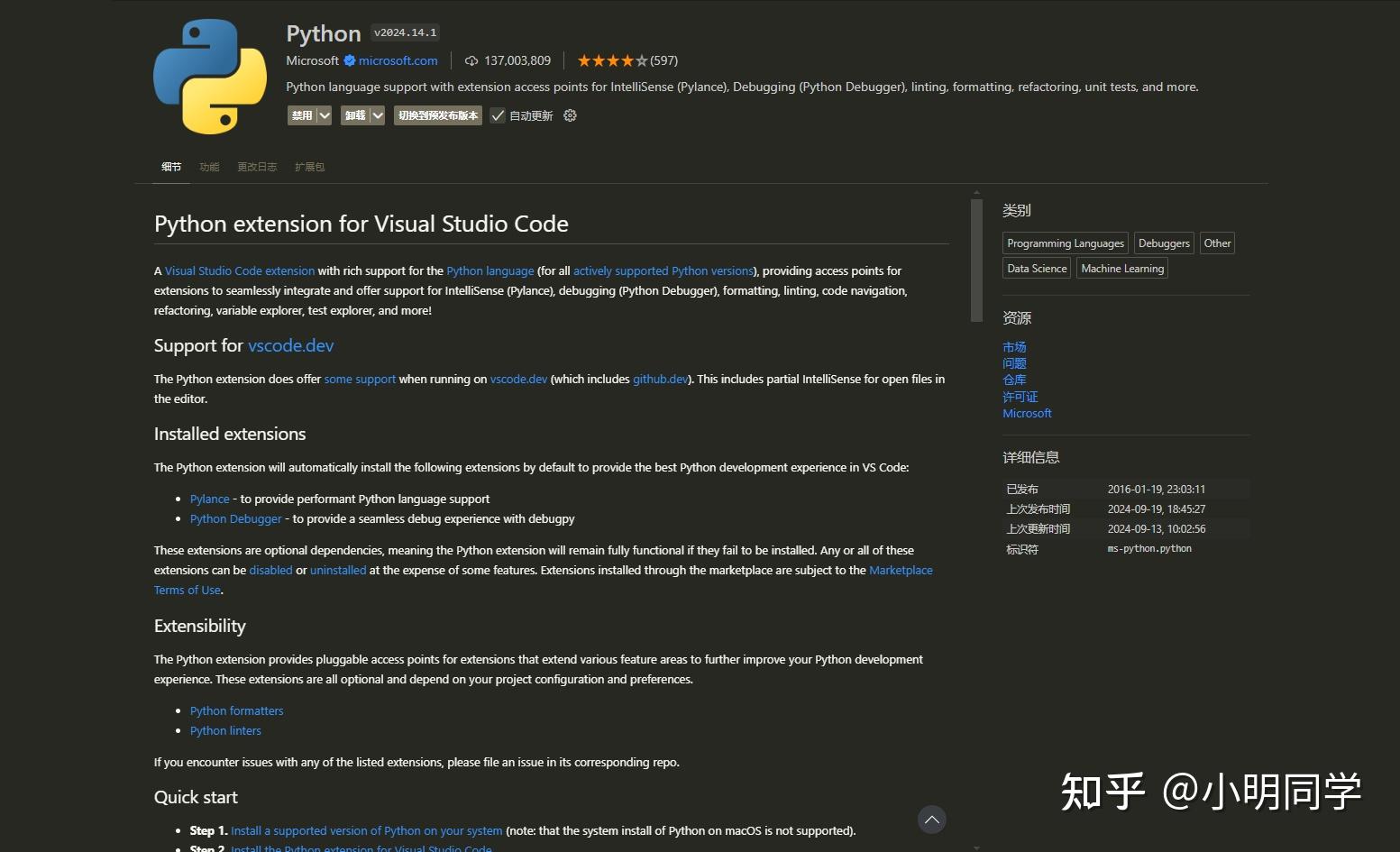
Task: Switch to the 功能 tab
Action: tap(209, 167)
